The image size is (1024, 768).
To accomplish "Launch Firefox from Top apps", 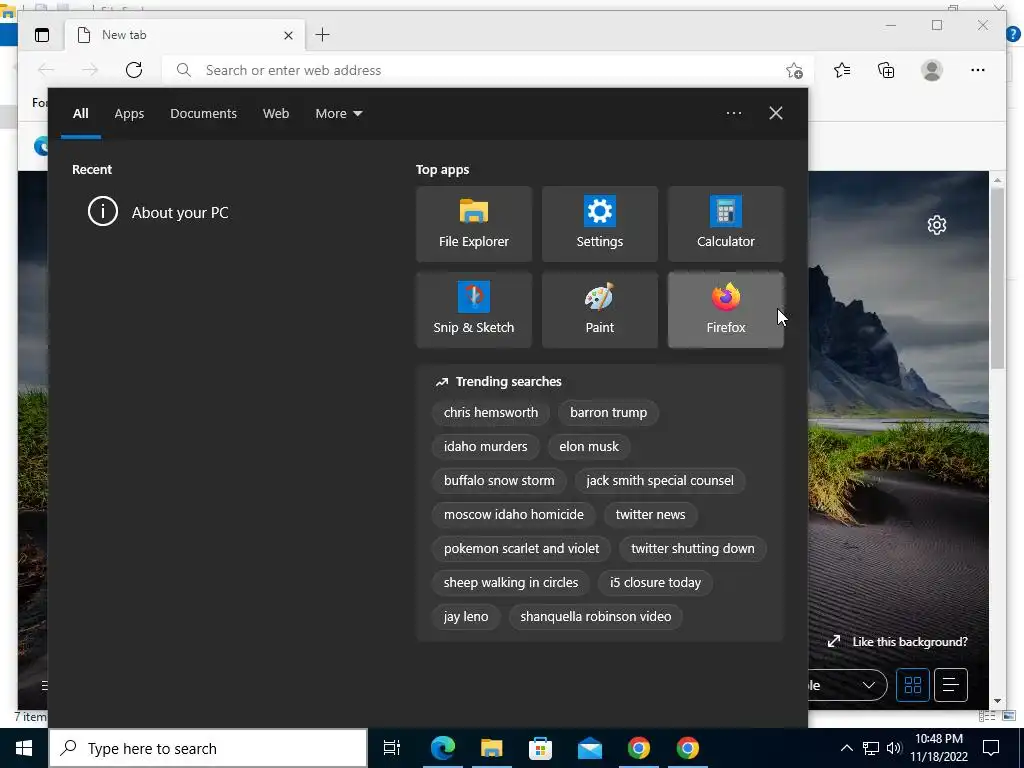I will (x=726, y=310).
